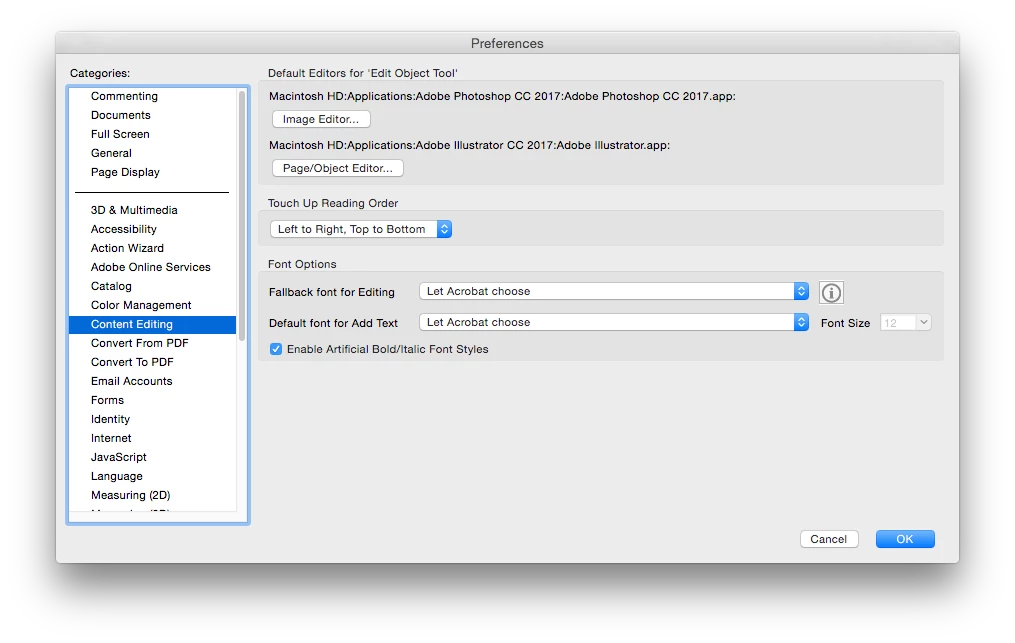Viewport: 1015px width, 643px height.
Task: Click the Page/Object Editor... button
Action: pos(338,168)
